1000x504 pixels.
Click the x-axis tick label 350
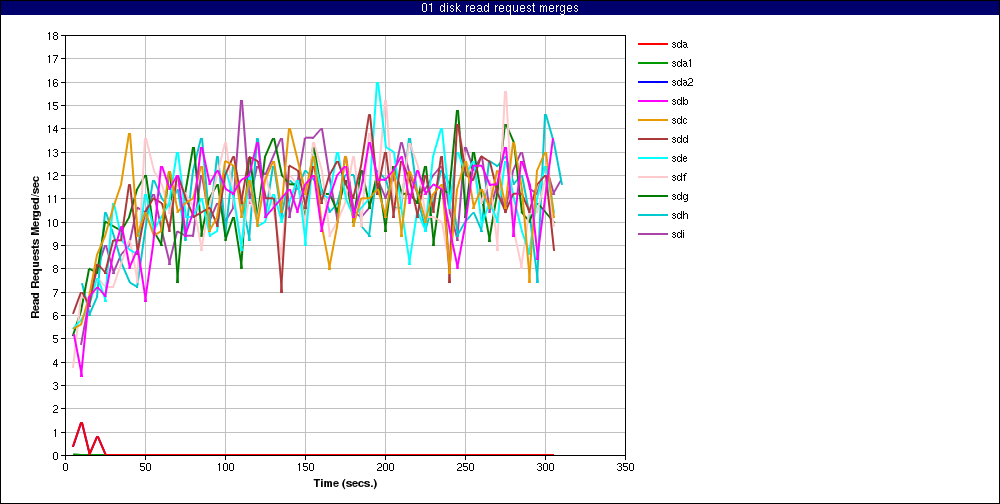tap(626, 468)
